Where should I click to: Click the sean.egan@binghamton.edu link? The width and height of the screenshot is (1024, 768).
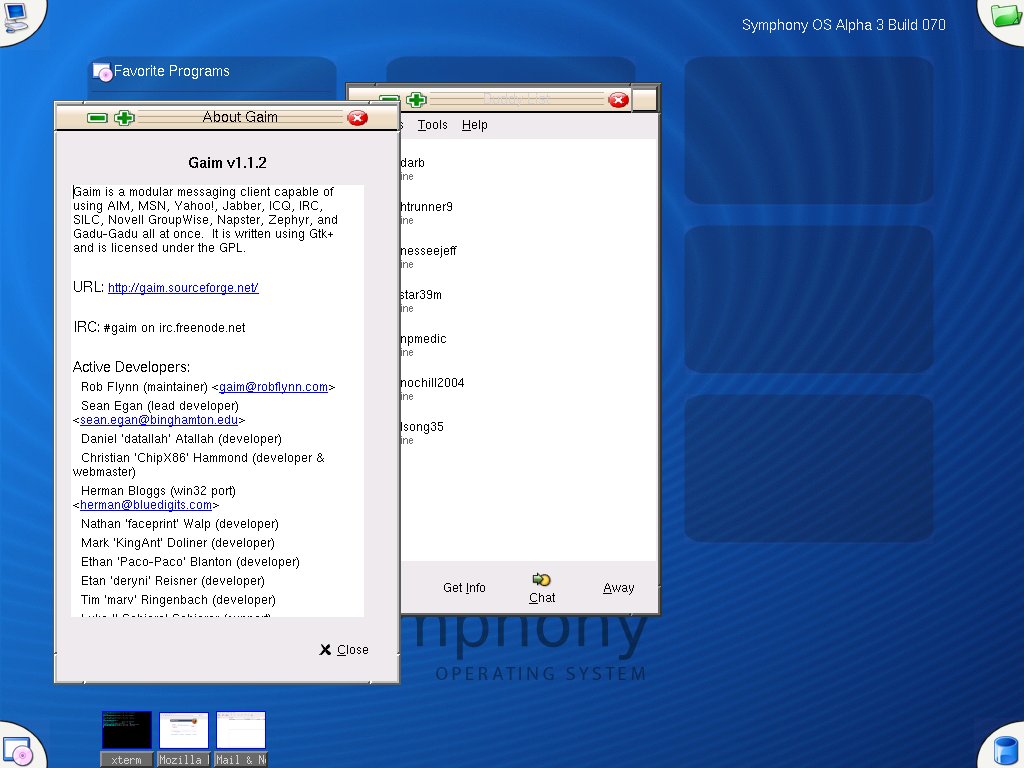(159, 420)
